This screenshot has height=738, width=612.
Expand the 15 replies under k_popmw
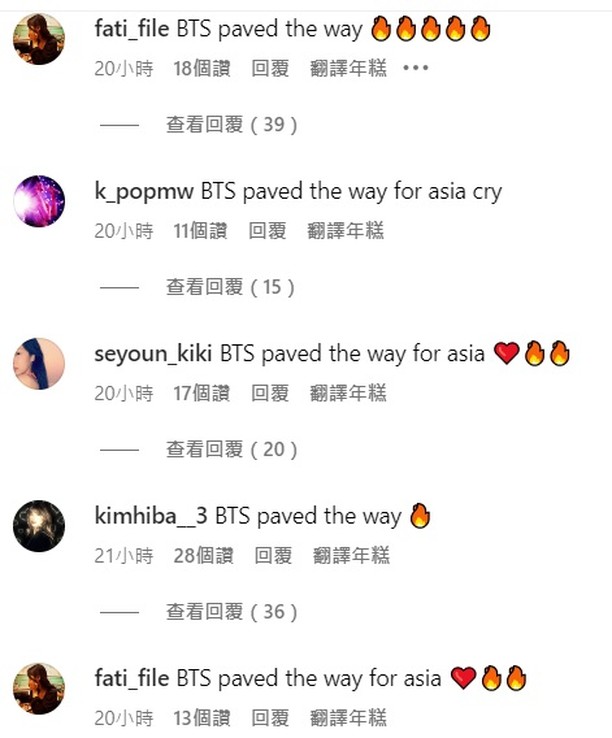click(231, 287)
